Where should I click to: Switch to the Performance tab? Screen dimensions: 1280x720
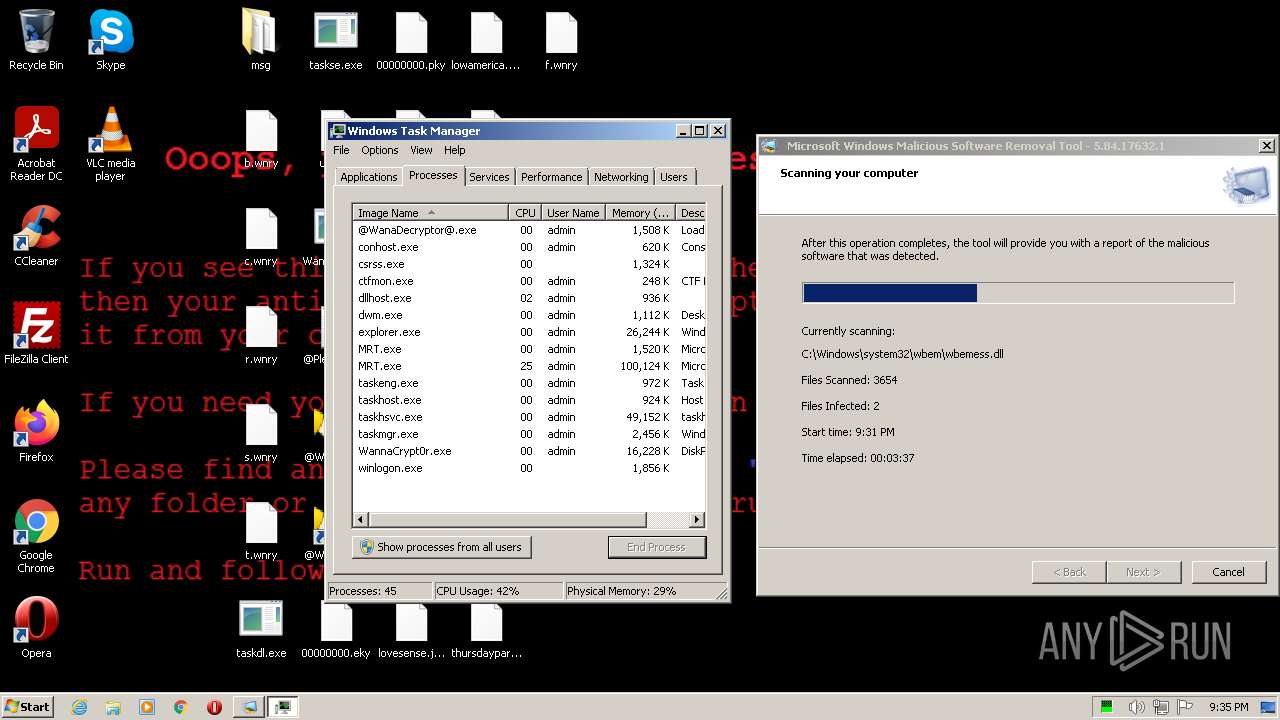551,177
